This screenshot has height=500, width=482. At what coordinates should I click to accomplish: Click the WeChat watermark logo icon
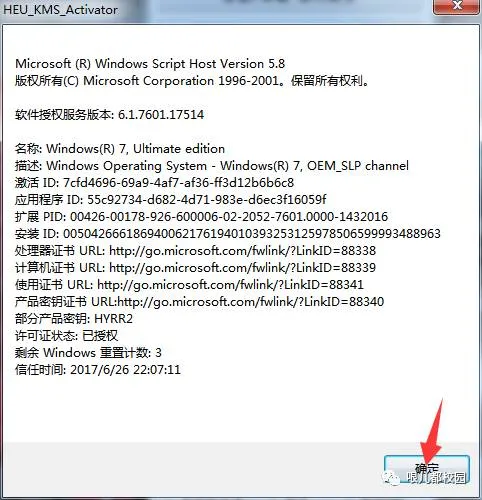pos(393,478)
